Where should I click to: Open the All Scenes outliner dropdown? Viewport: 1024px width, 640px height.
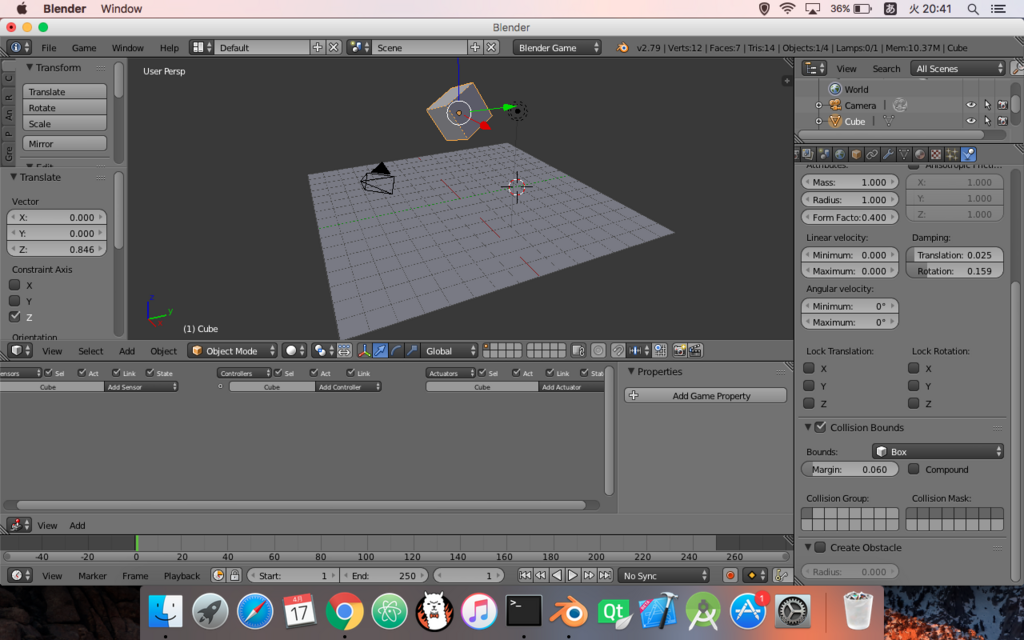click(x=957, y=68)
